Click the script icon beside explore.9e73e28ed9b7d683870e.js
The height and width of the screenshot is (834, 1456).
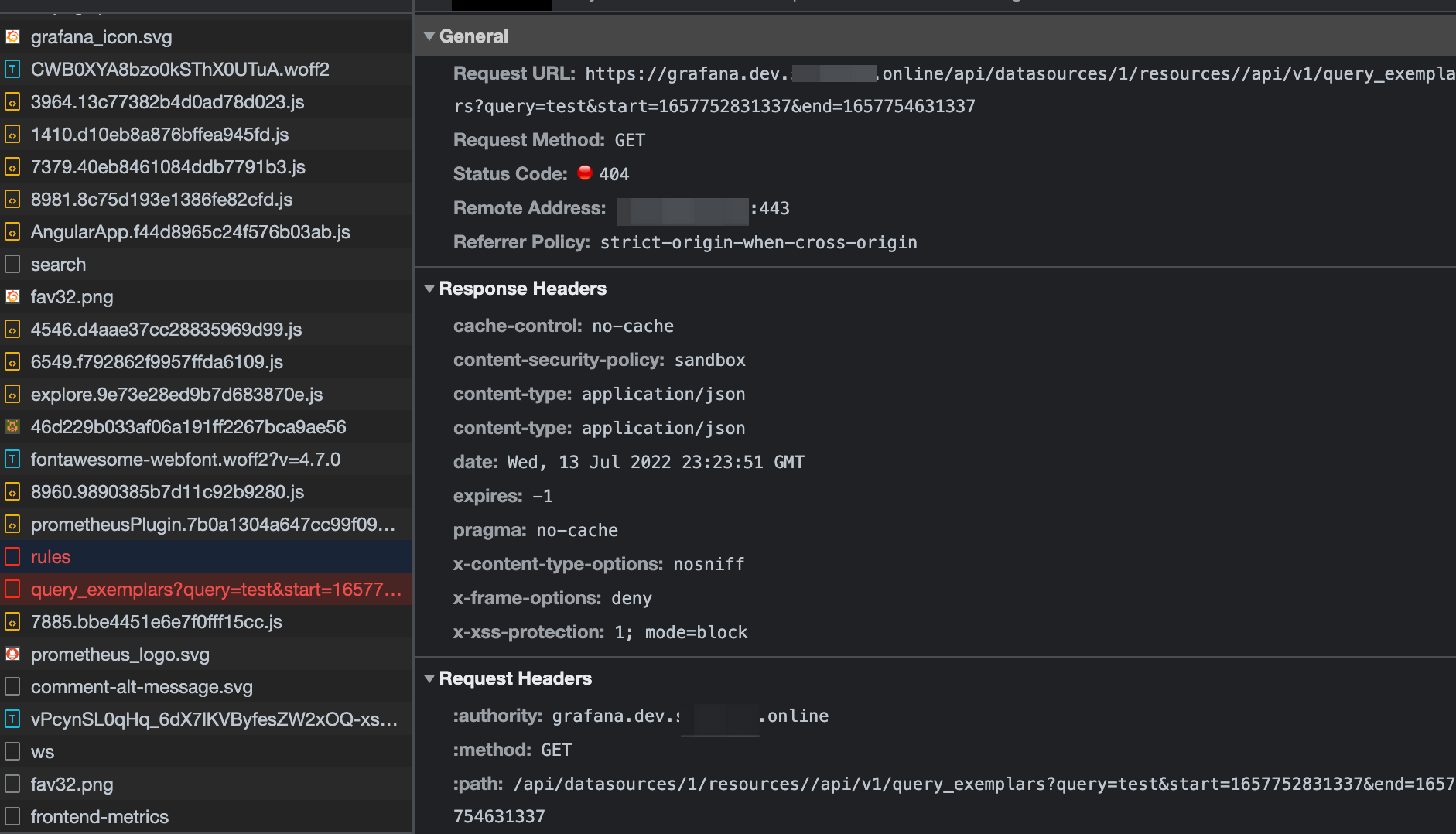pos(12,394)
